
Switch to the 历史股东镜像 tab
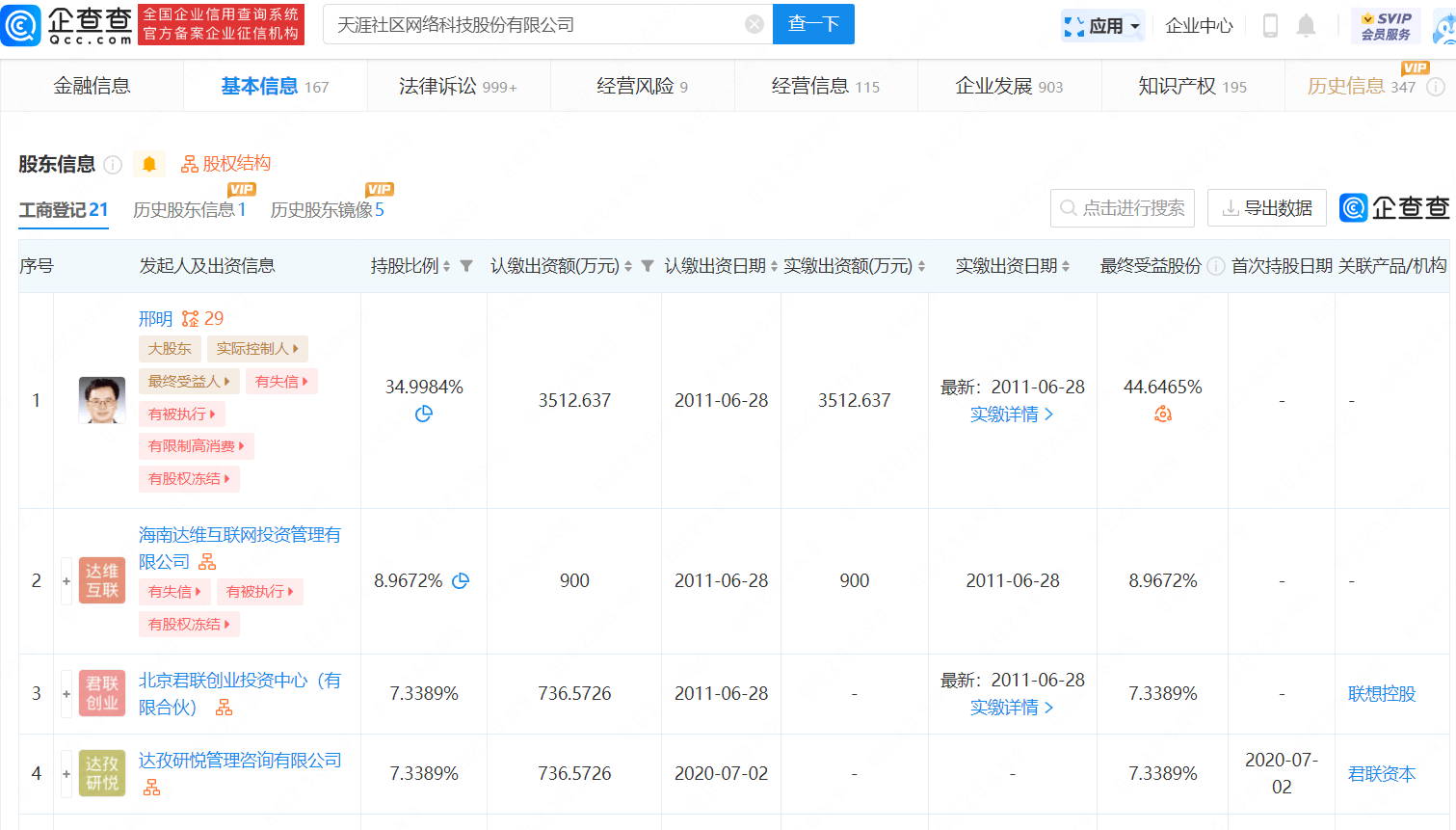(x=326, y=209)
